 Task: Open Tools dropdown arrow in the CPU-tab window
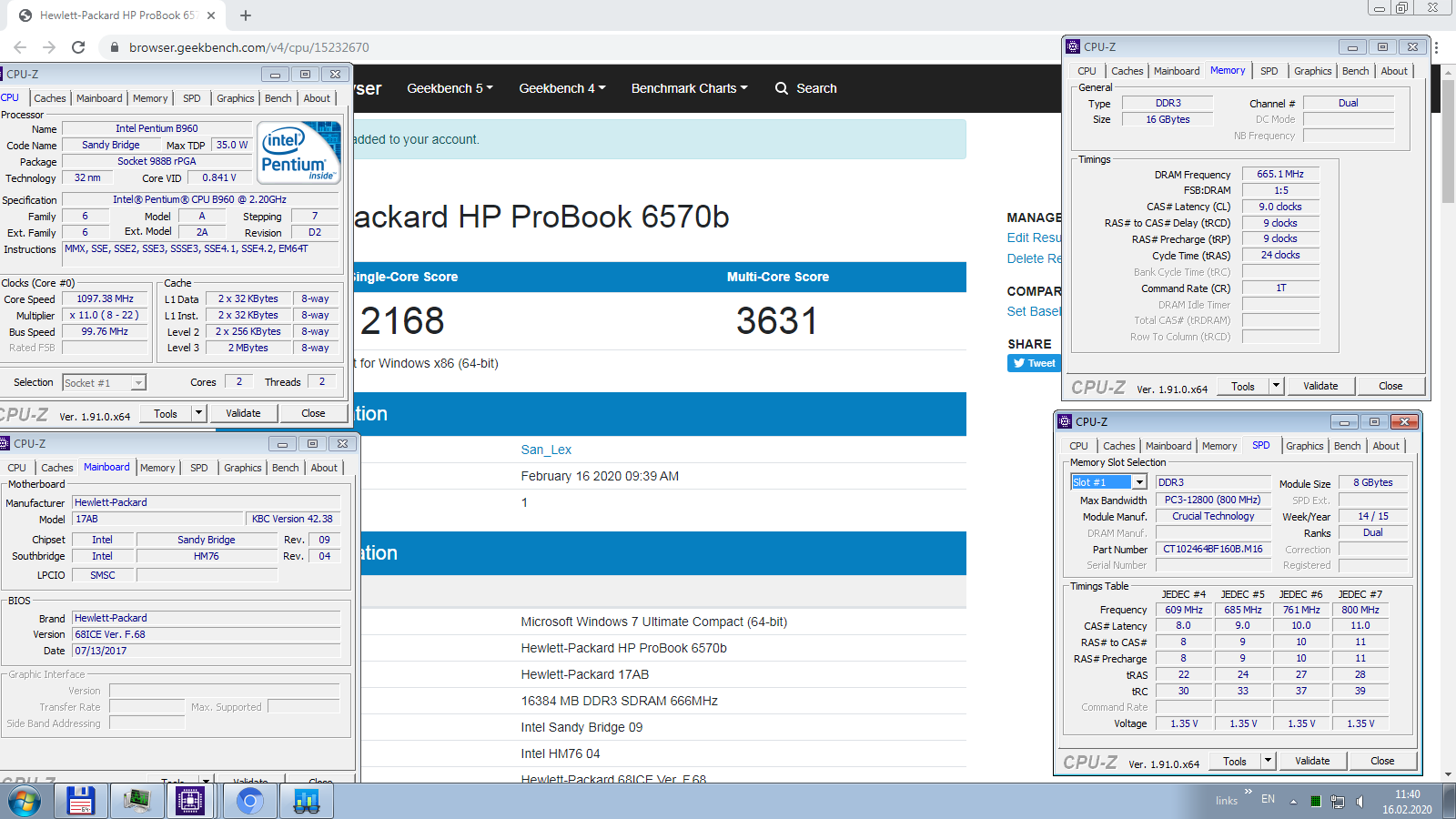[198, 413]
